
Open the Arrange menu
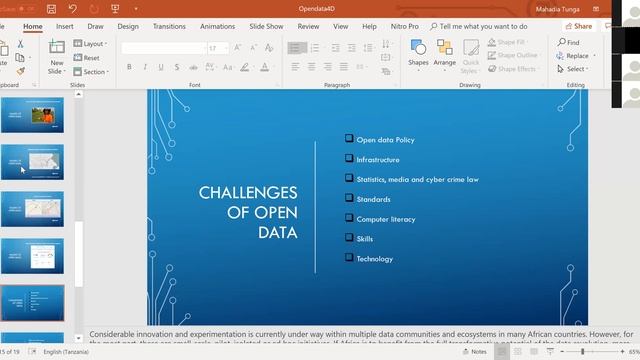(444, 55)
